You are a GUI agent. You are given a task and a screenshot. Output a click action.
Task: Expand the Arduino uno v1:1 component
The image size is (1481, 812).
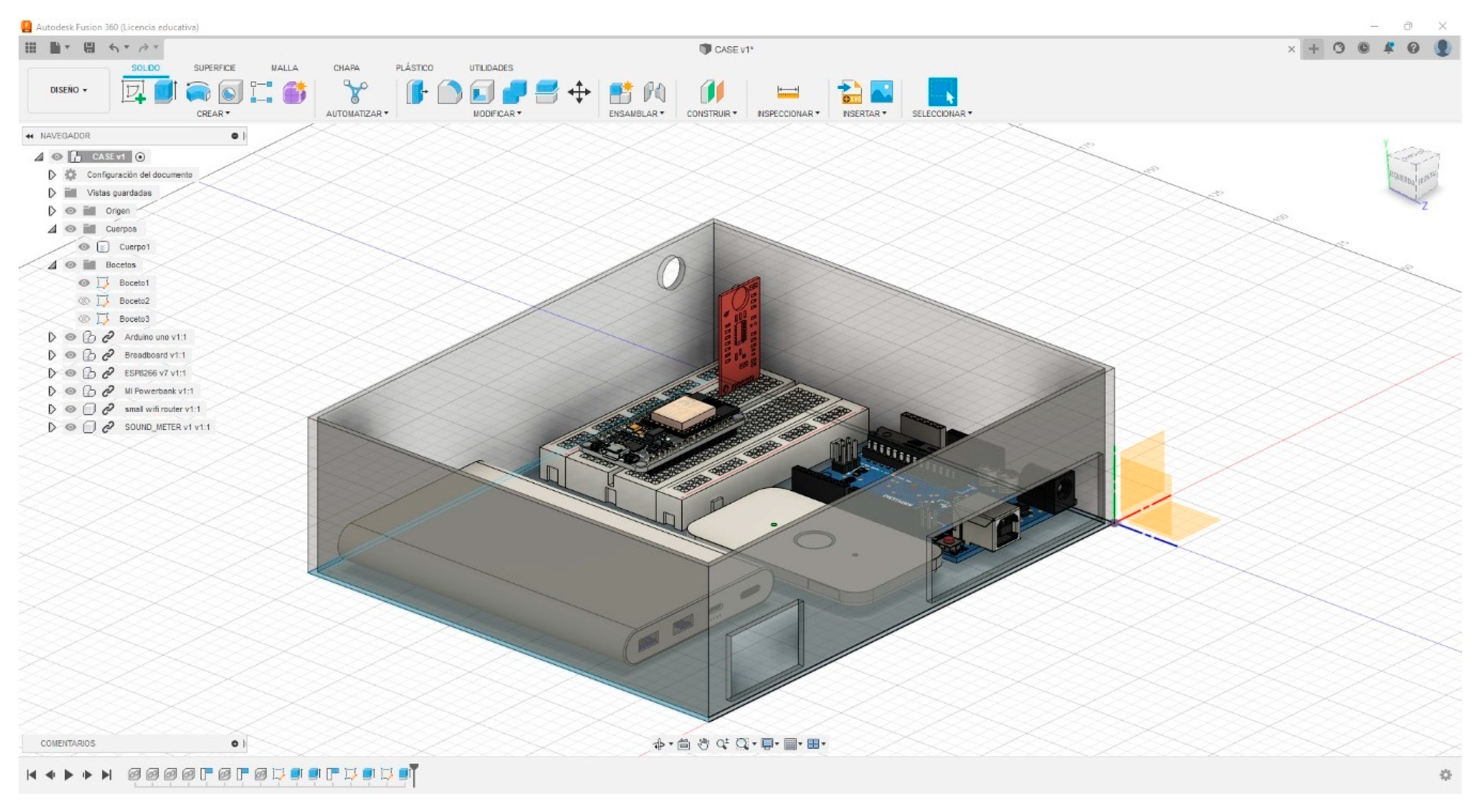[52, 337]
